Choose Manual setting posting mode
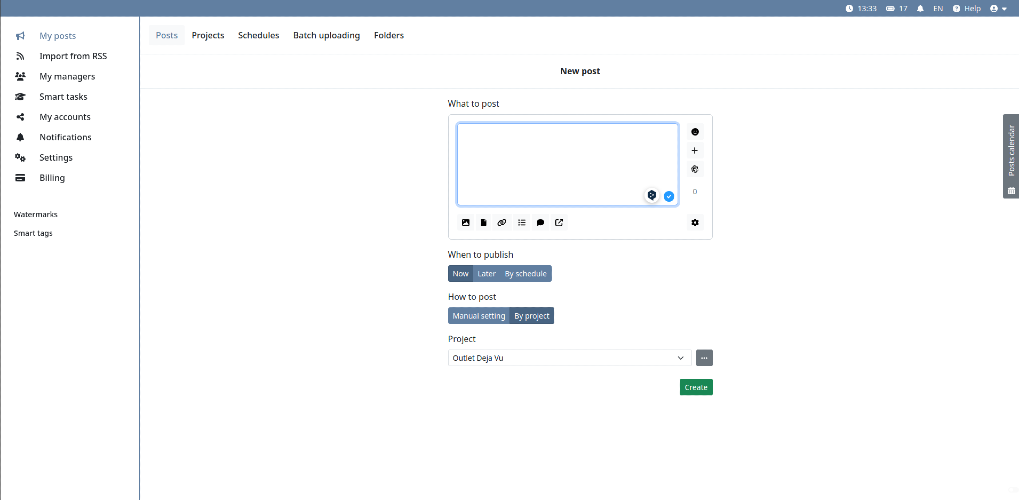 [x=479, y=316]
